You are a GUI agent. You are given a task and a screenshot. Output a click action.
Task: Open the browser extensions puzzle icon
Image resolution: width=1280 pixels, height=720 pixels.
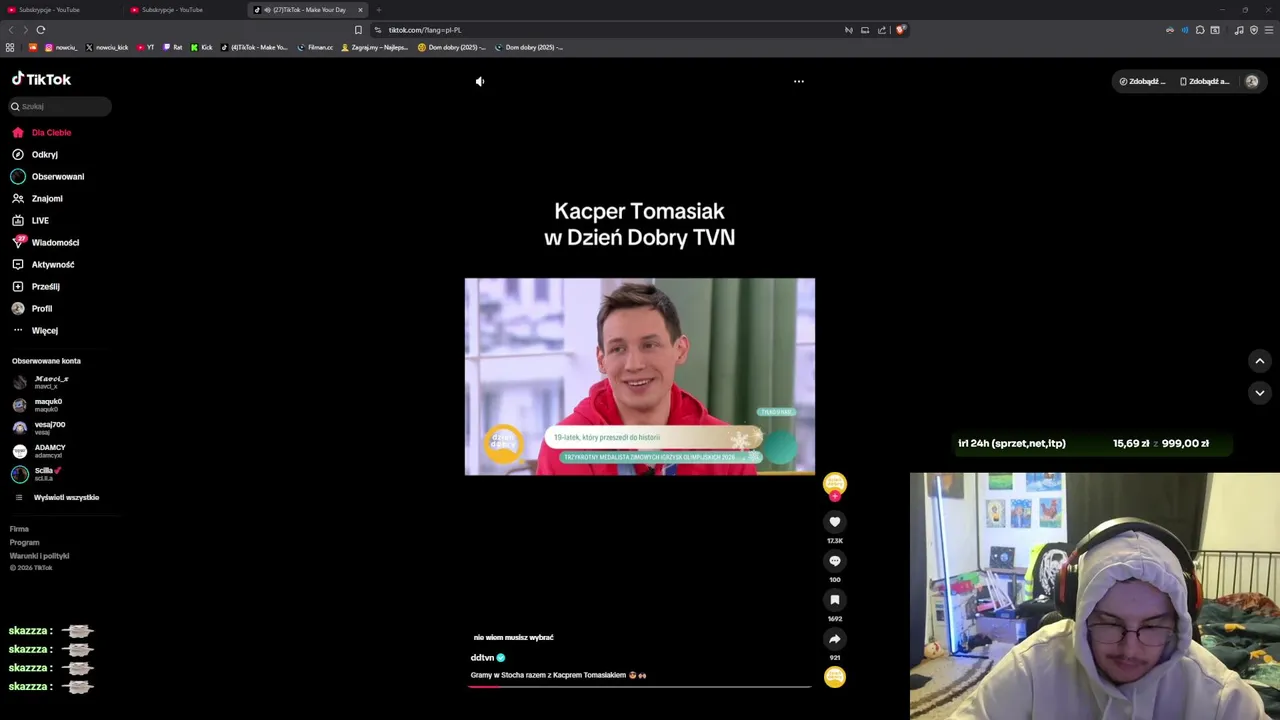pos(1200,30)
